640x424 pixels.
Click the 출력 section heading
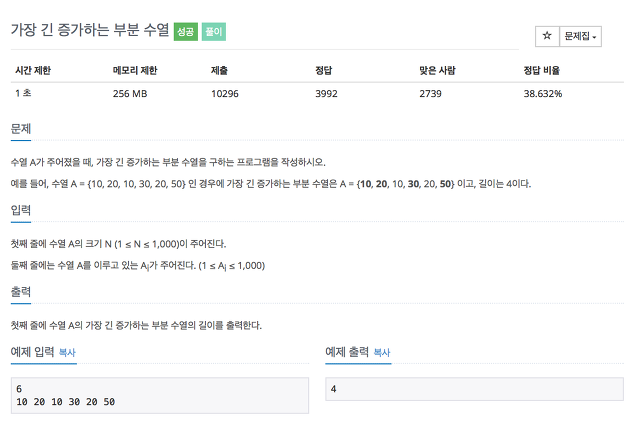pos(21,292)
